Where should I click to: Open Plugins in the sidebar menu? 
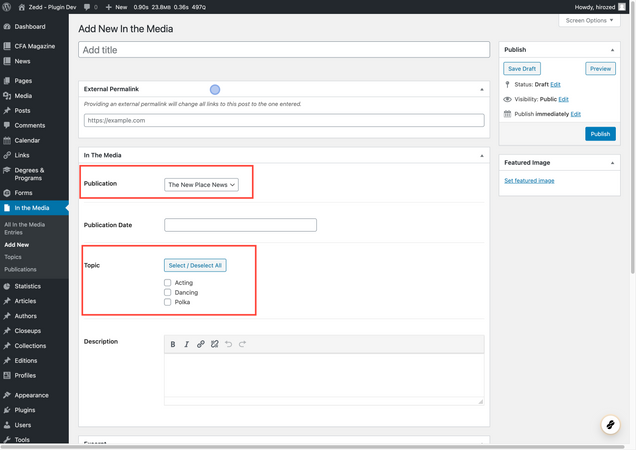coord(25,410)
